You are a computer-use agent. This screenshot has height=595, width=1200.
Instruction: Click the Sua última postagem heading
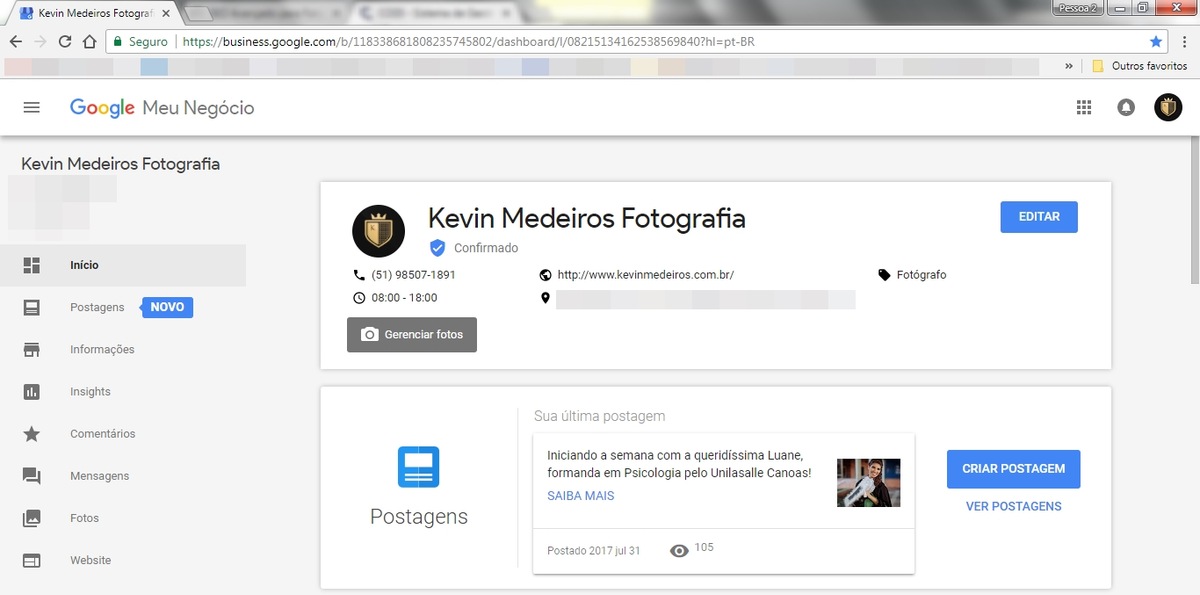click(x=599, y=416)
